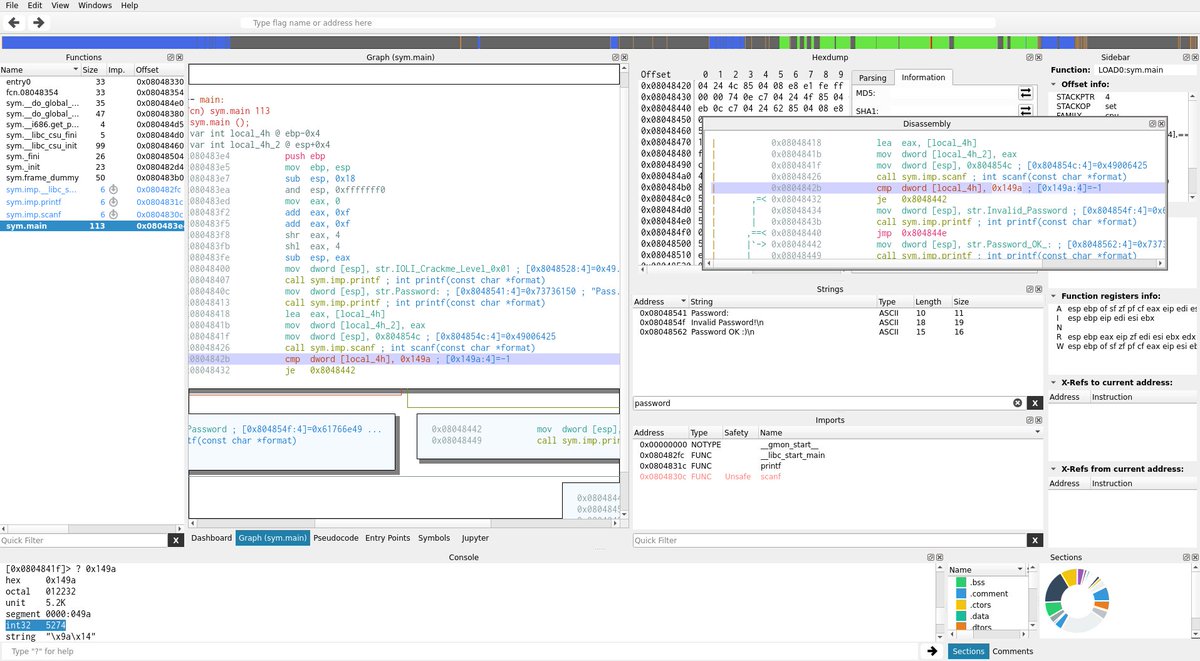Clear text in the Strings password filter

(1017, 403)
